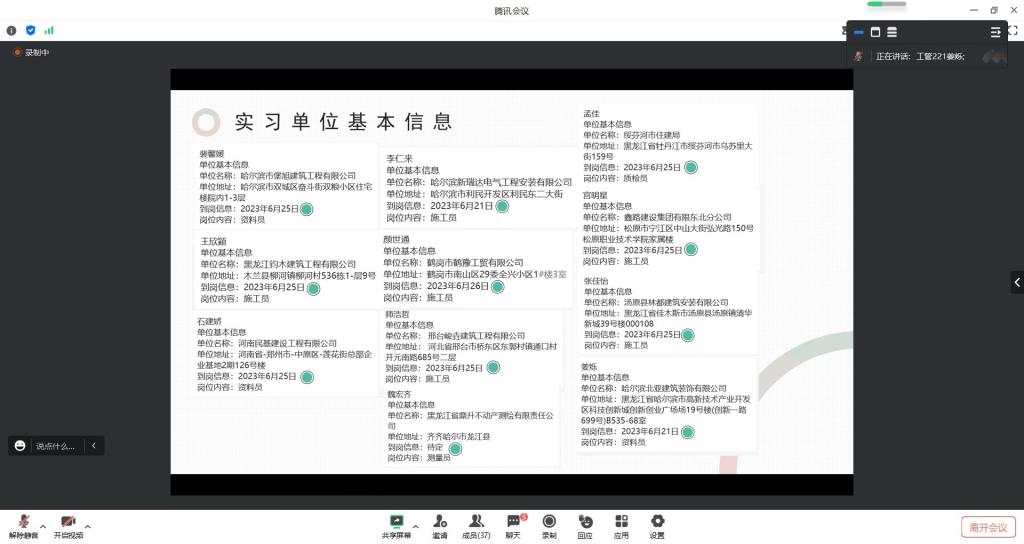The image size is (1024, 544).
Task: Switch speaker panel to window-style layout
Action: tap(875, 32)
